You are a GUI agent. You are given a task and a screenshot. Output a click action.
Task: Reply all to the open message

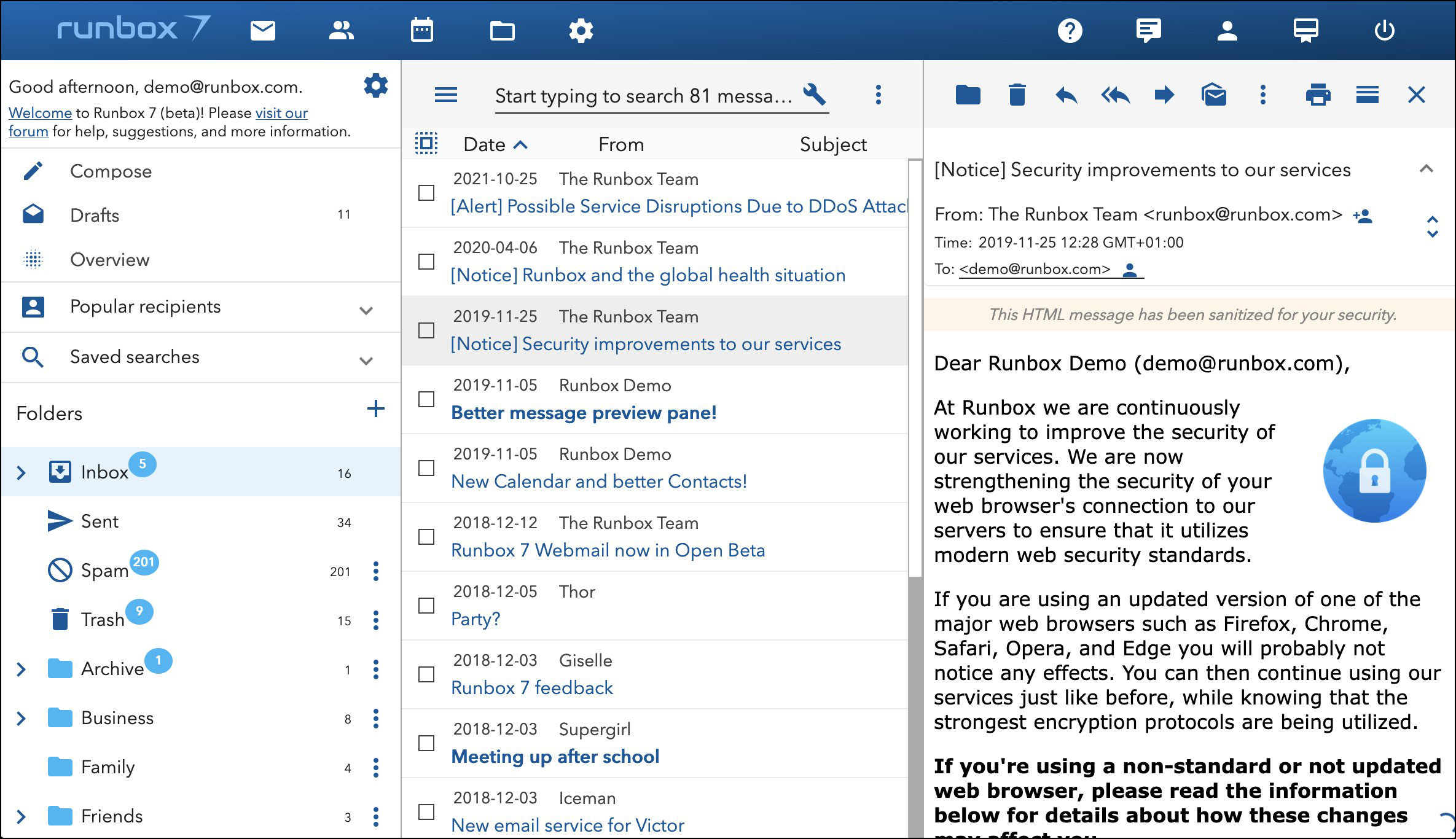[1115, 95]
